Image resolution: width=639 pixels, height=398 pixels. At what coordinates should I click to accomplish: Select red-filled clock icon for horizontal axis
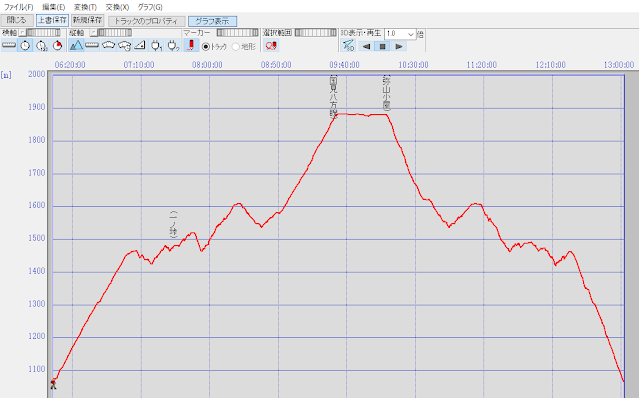tap(57, 46)
